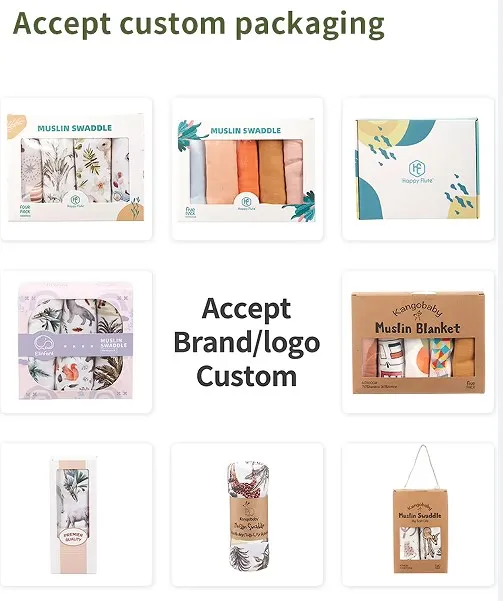503x601 pixels.
Task: Select the tall Premium Quality box thumbnail
Action: 76,514
